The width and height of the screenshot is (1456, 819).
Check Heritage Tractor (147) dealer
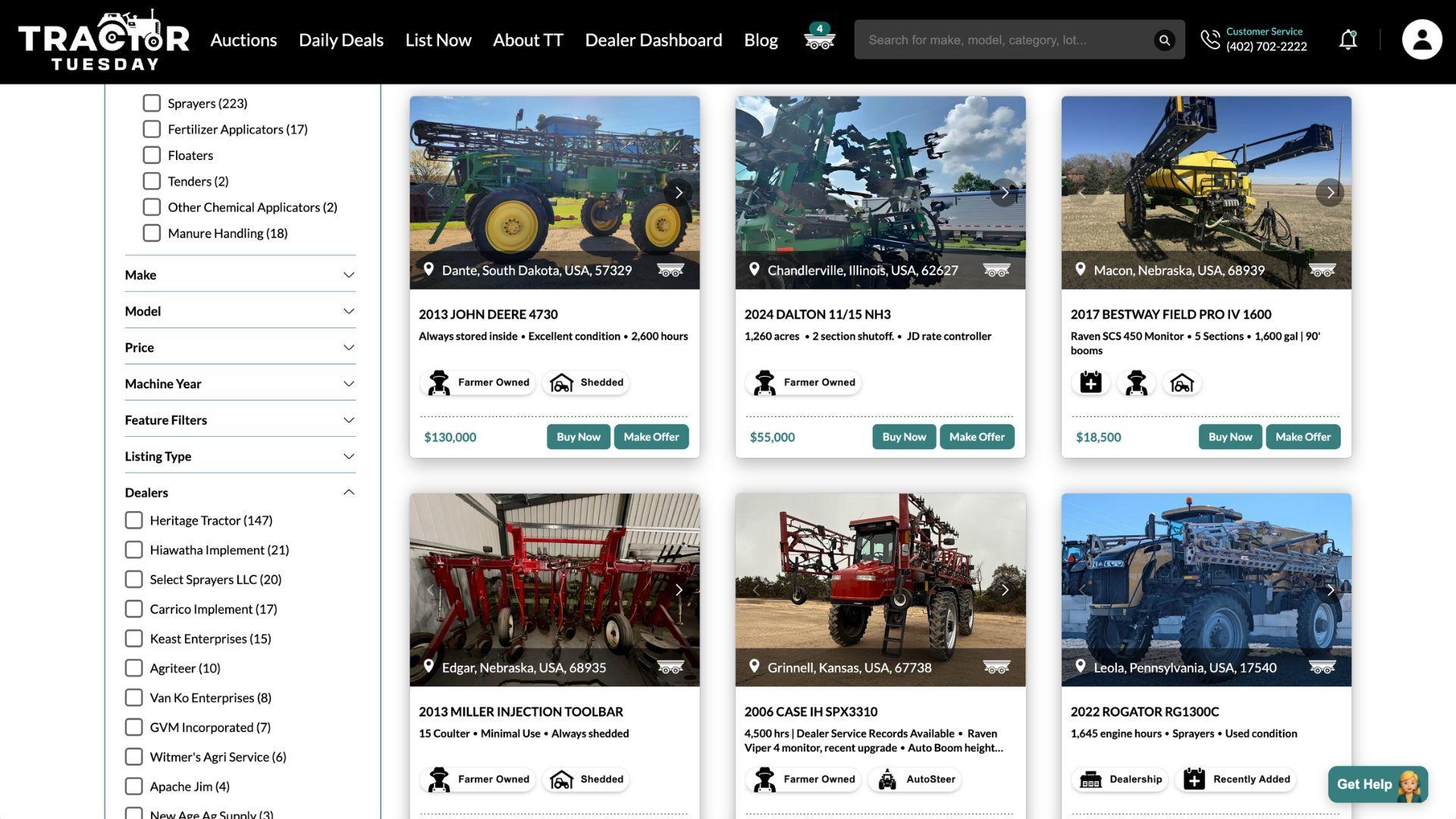click(x=133, y=520)
